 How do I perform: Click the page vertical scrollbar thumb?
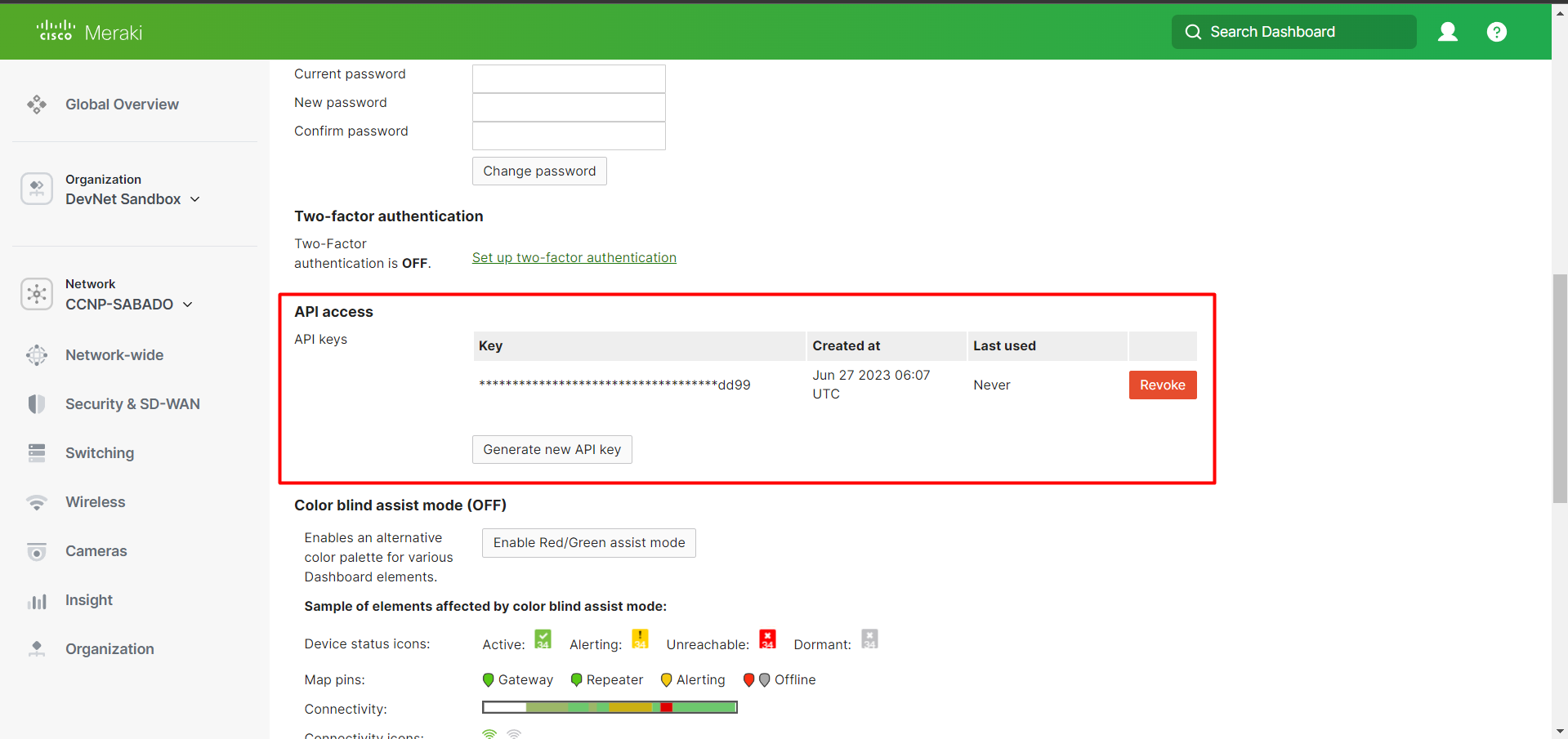pos(1560,389)
